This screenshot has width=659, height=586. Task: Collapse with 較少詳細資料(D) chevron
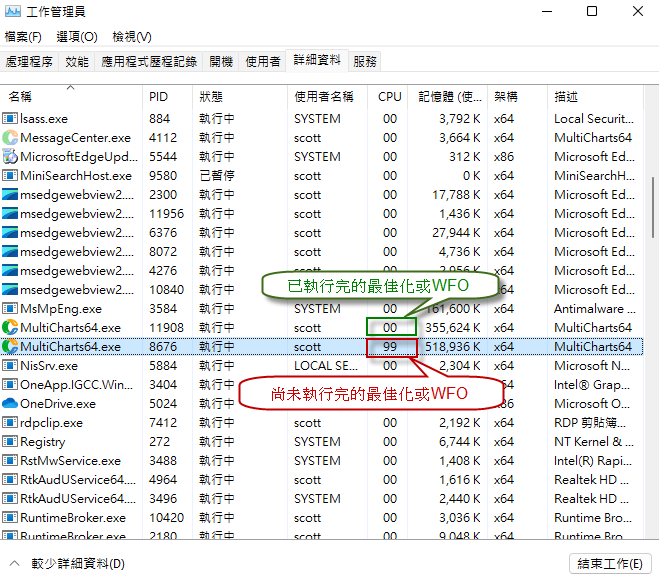coord(14,563)
